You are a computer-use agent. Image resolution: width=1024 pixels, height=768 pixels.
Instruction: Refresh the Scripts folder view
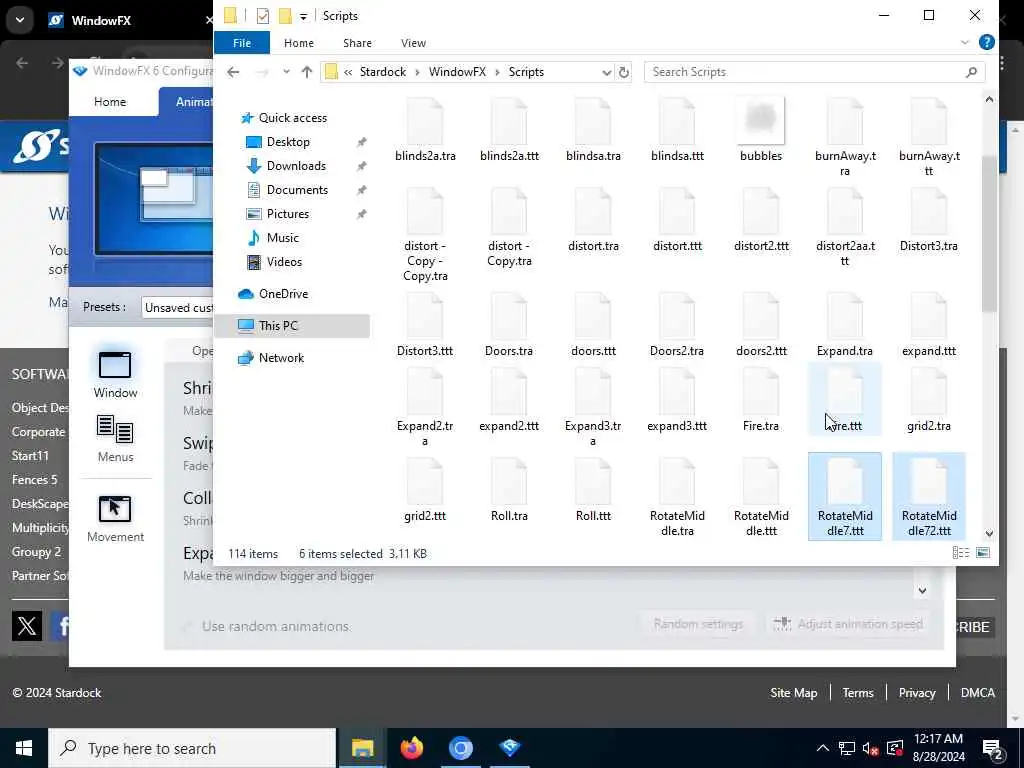tap(624, 72)
